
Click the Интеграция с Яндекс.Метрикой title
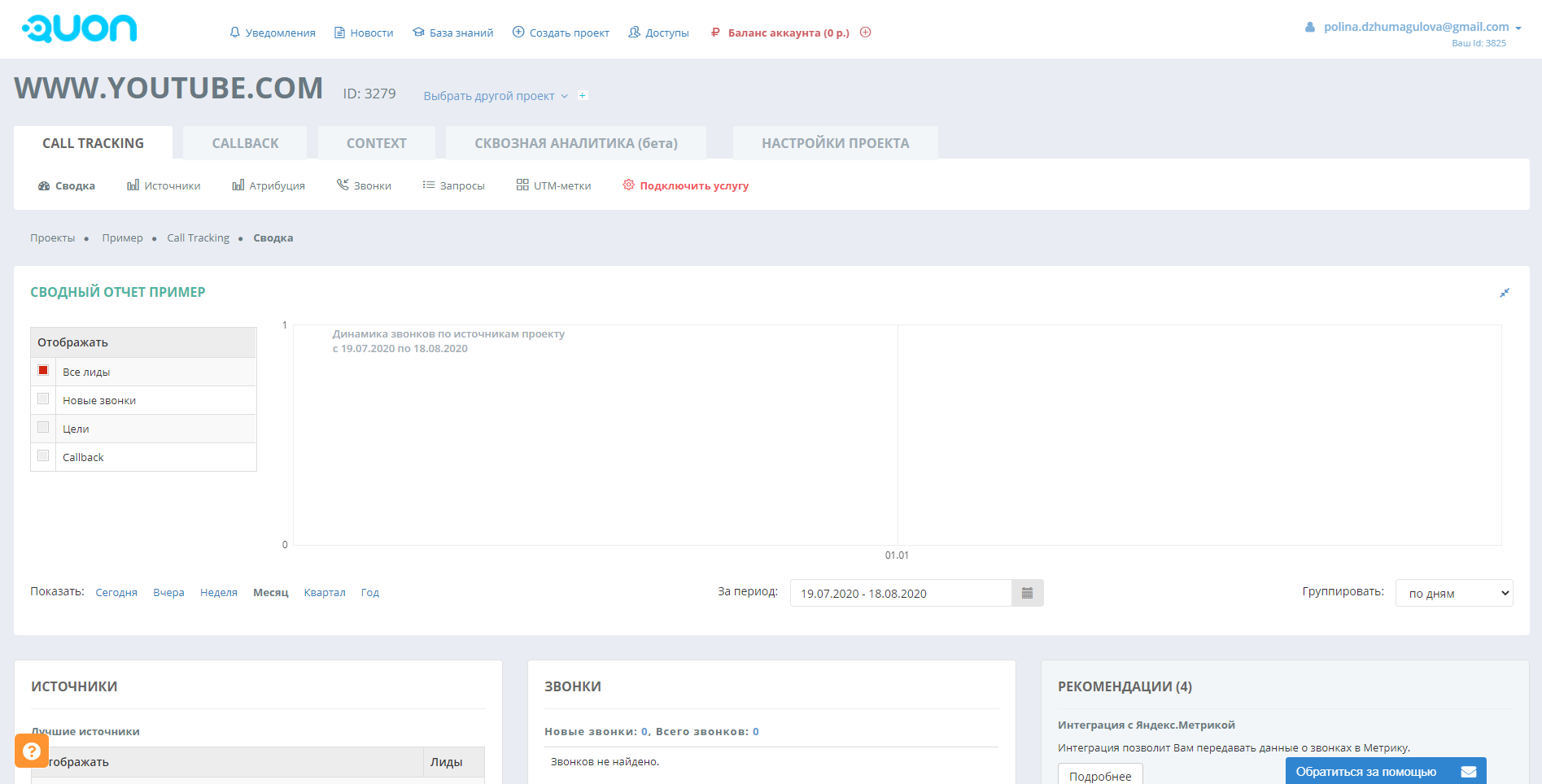pos(1147,725)
